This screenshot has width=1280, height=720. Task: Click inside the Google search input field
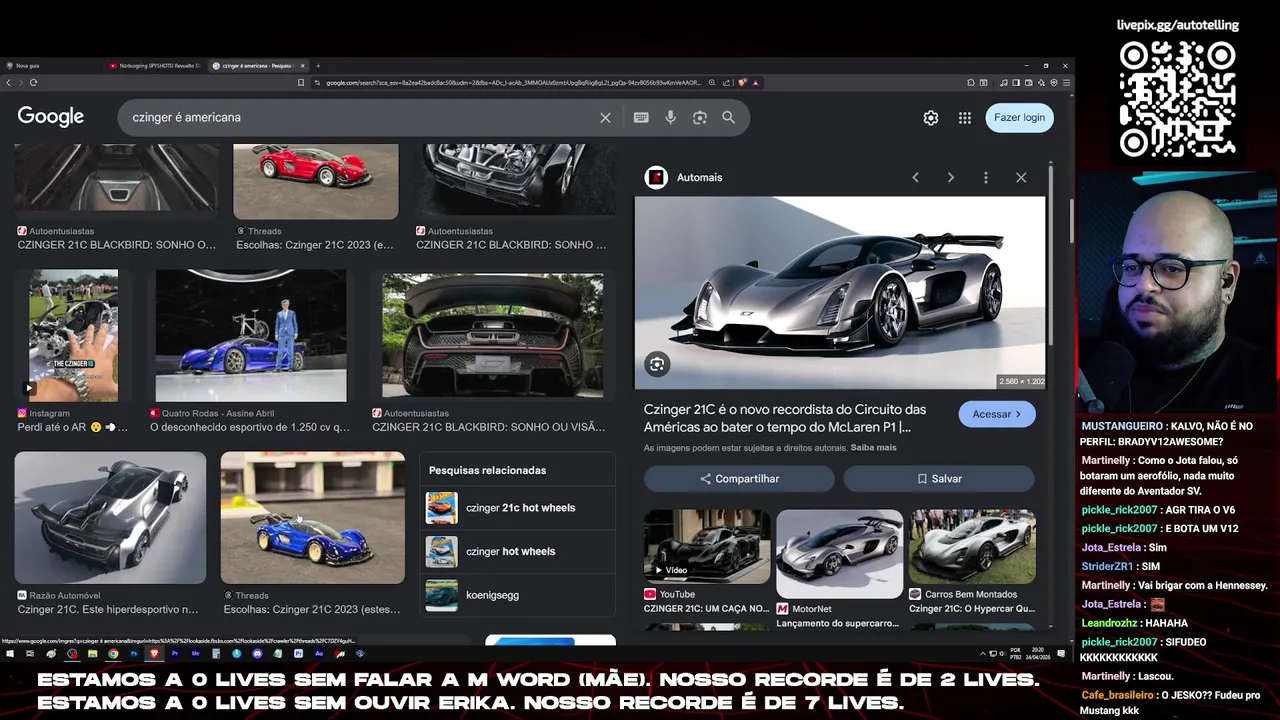360,117
